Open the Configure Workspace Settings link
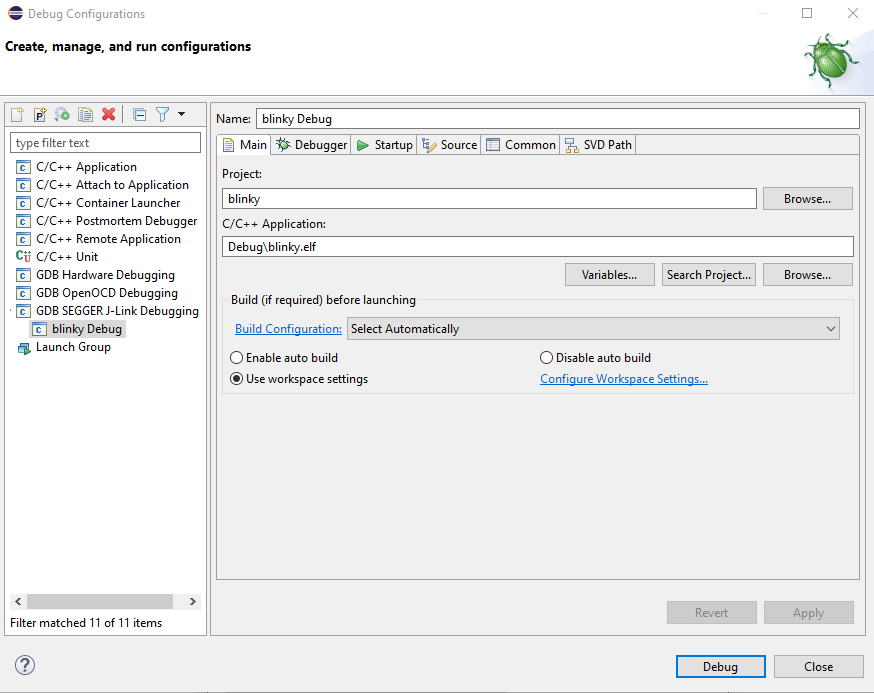This screenshot has width=874, height=693. click(623, 380)
